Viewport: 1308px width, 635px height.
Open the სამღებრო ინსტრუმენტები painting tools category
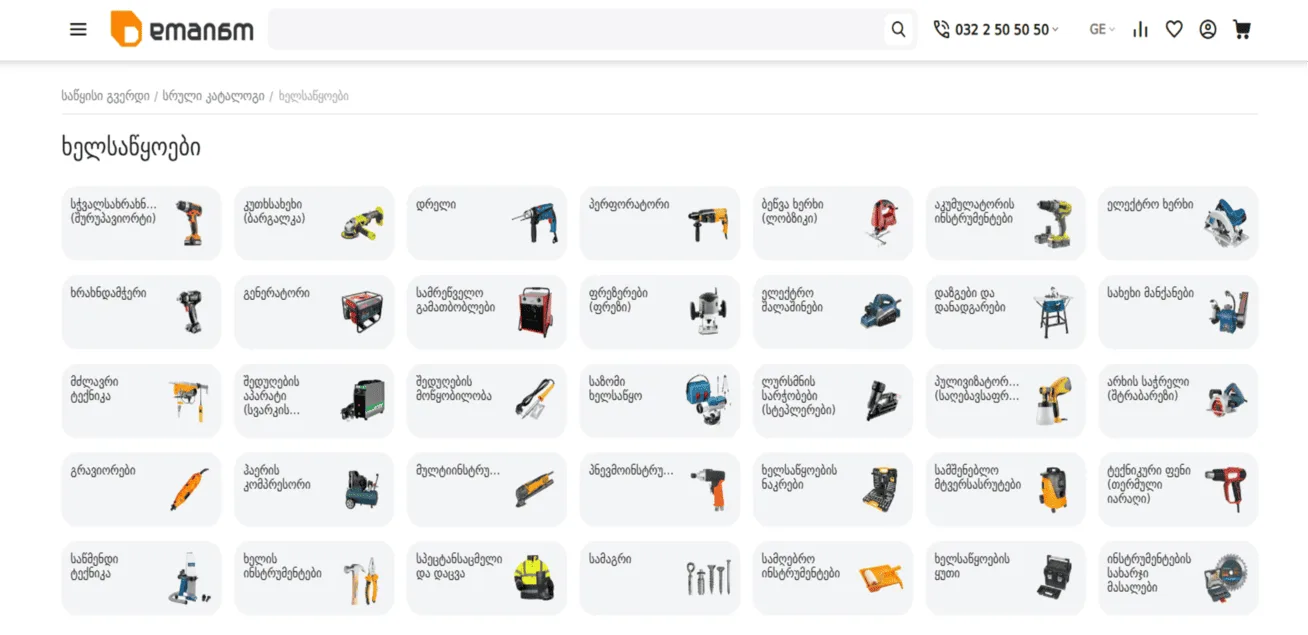click(x=833, y=578)
